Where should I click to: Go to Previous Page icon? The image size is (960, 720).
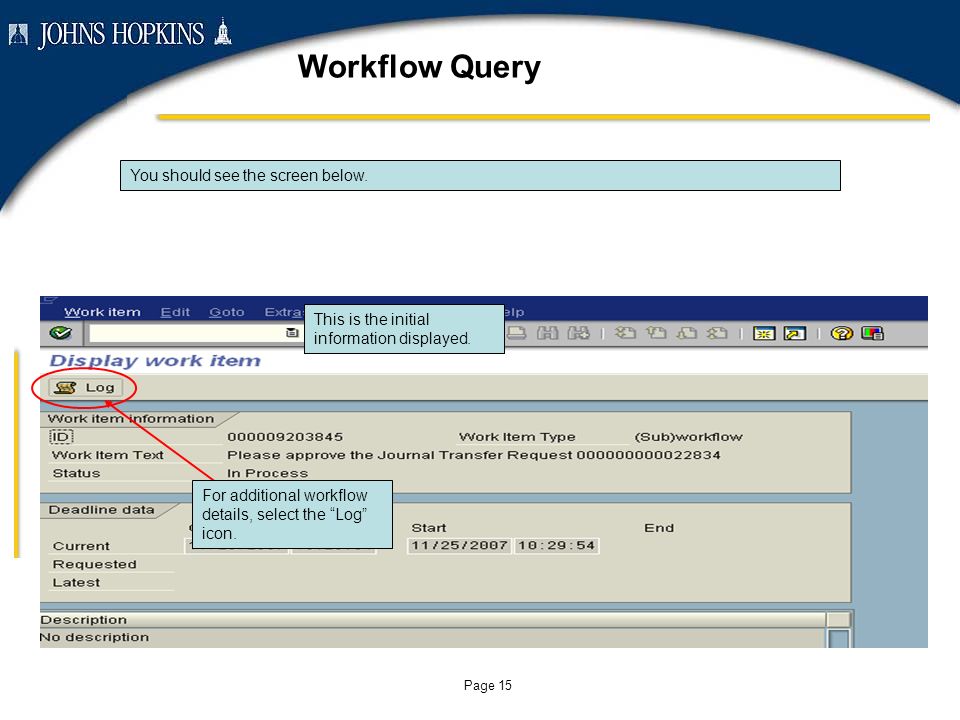coord(656,333)
